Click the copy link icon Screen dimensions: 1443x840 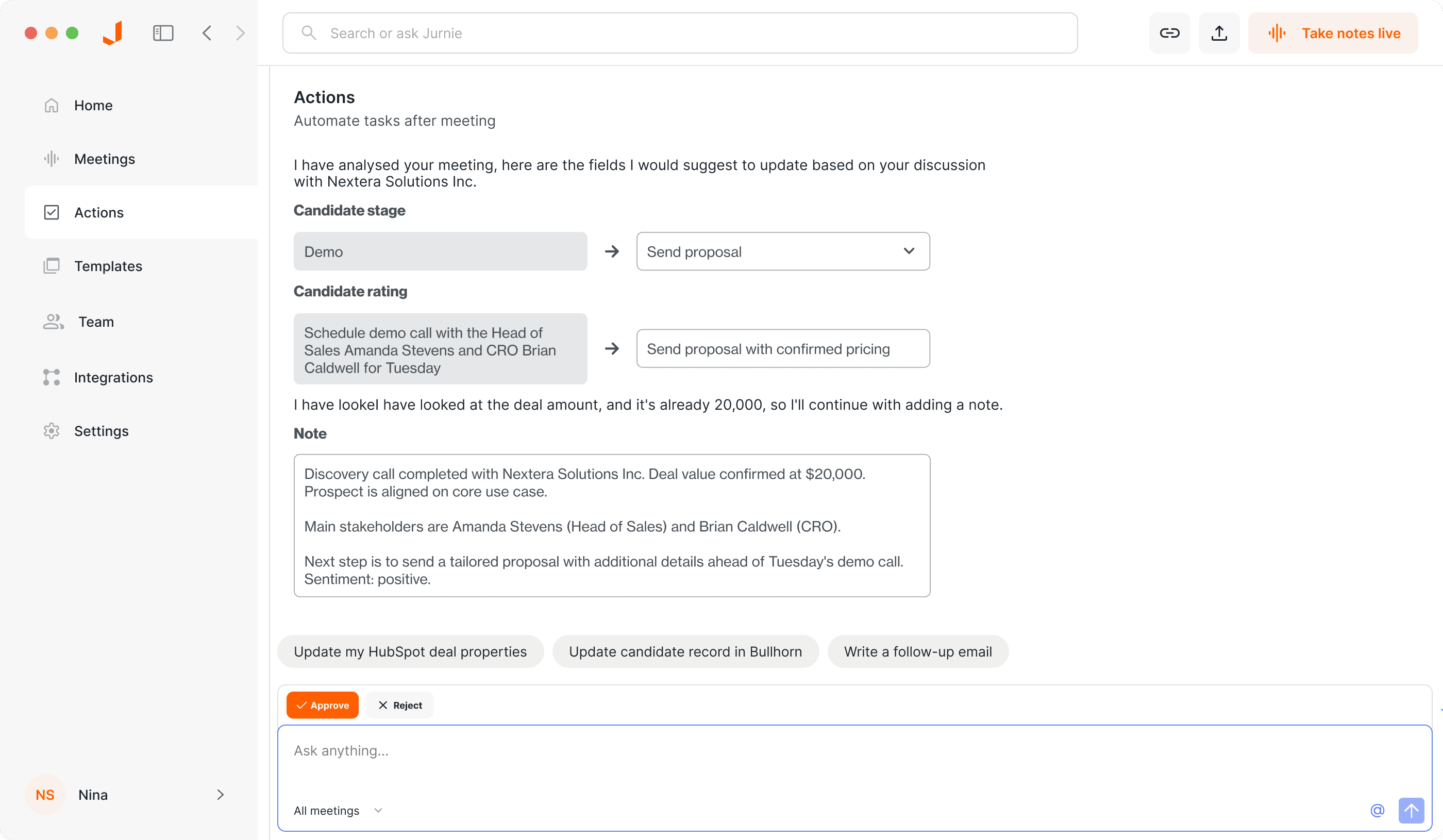coord(1169,32)
